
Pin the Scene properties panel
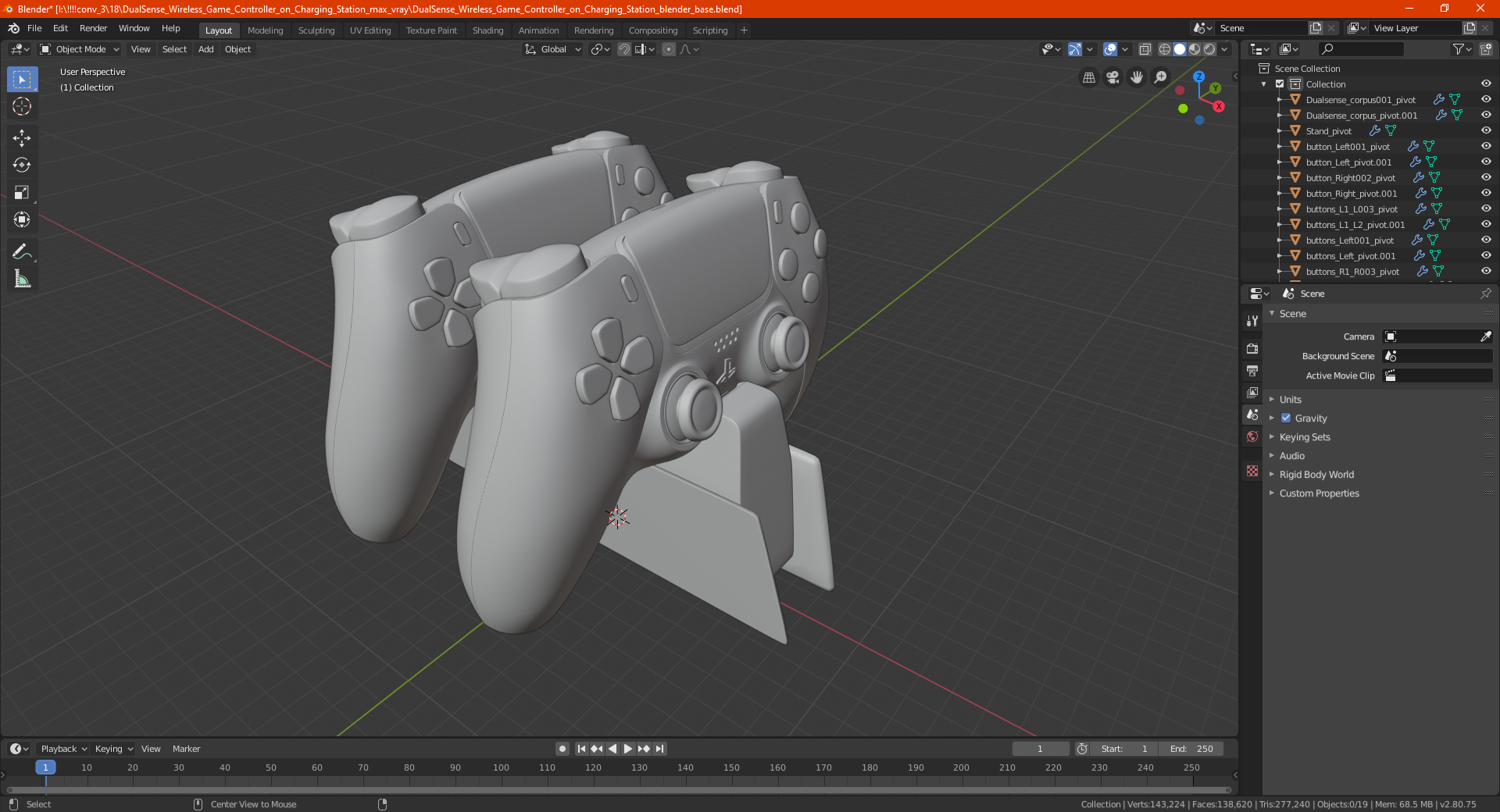pos(1485,294)
